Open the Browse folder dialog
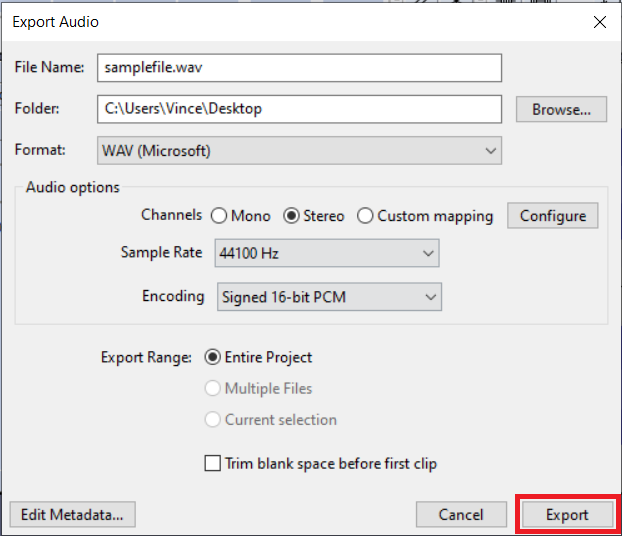 point(561,110)
